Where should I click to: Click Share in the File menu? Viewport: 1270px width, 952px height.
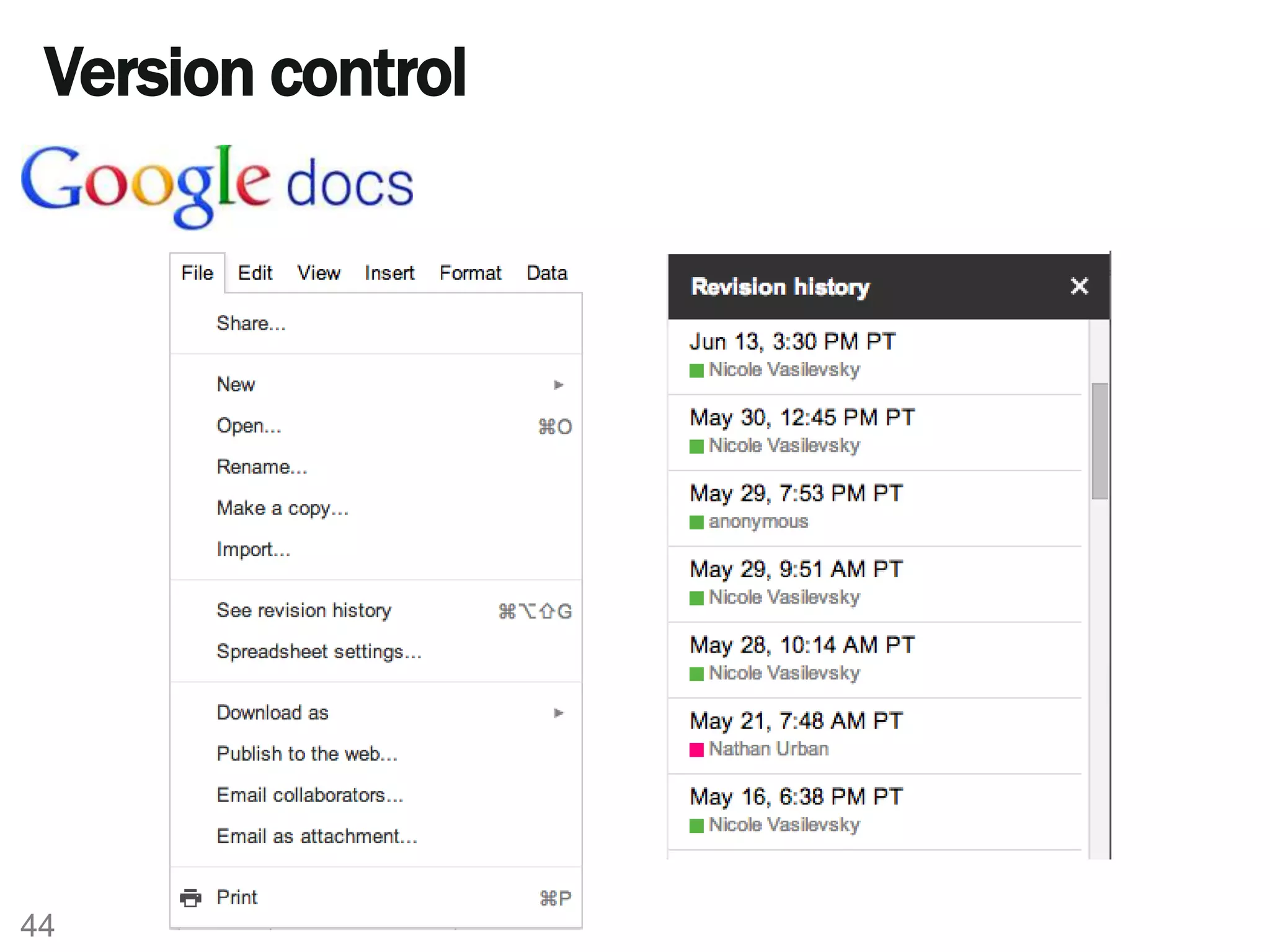(x=251, y=324)
